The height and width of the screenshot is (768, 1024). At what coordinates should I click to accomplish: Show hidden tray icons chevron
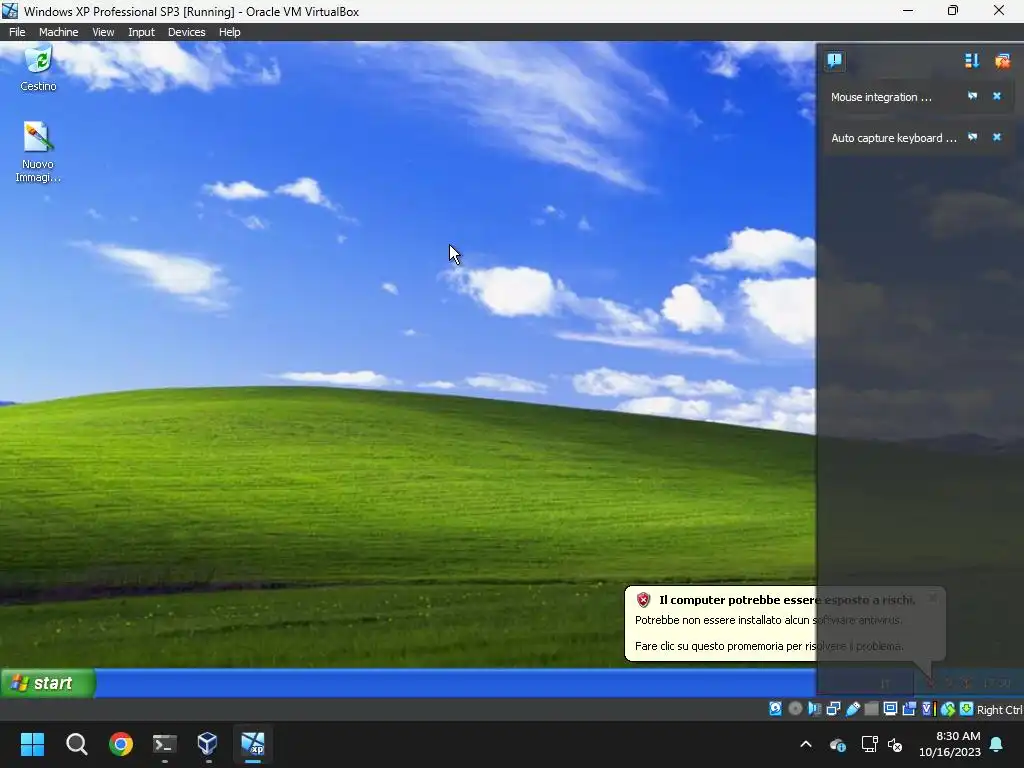[806, 744]
